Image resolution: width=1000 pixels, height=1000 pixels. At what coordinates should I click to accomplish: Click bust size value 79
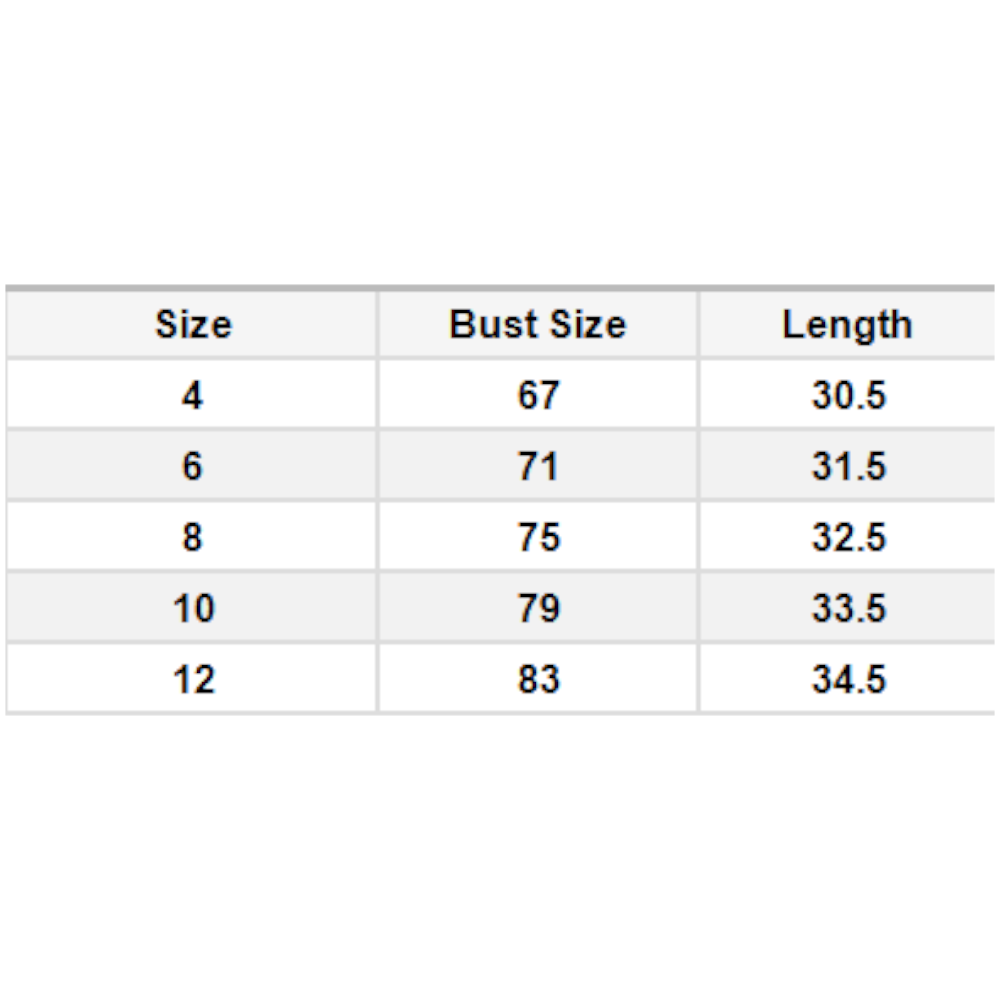538,608
